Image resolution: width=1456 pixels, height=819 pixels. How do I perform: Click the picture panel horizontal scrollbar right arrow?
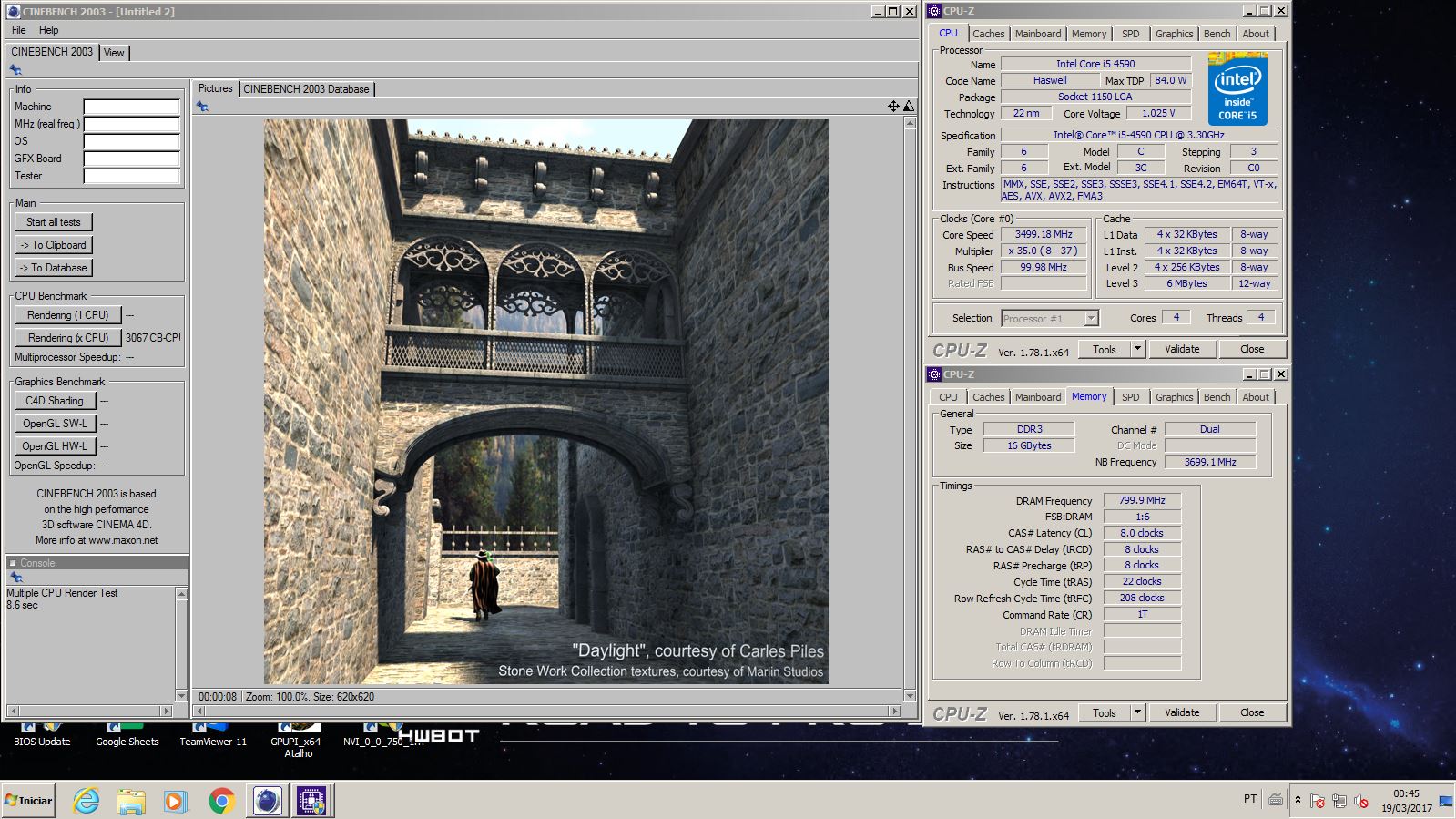pyautogui.click(x=895, y=711)
